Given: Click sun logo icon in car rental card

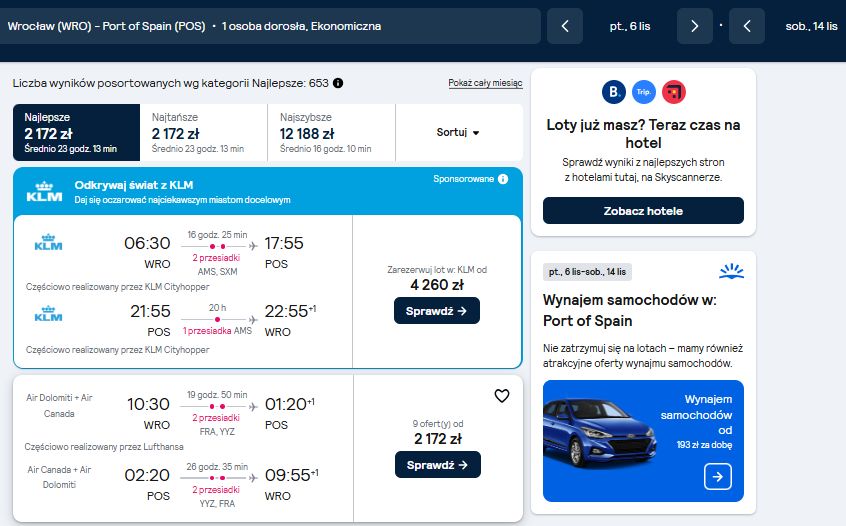Looking at the screenshot, I should (731, 271).
